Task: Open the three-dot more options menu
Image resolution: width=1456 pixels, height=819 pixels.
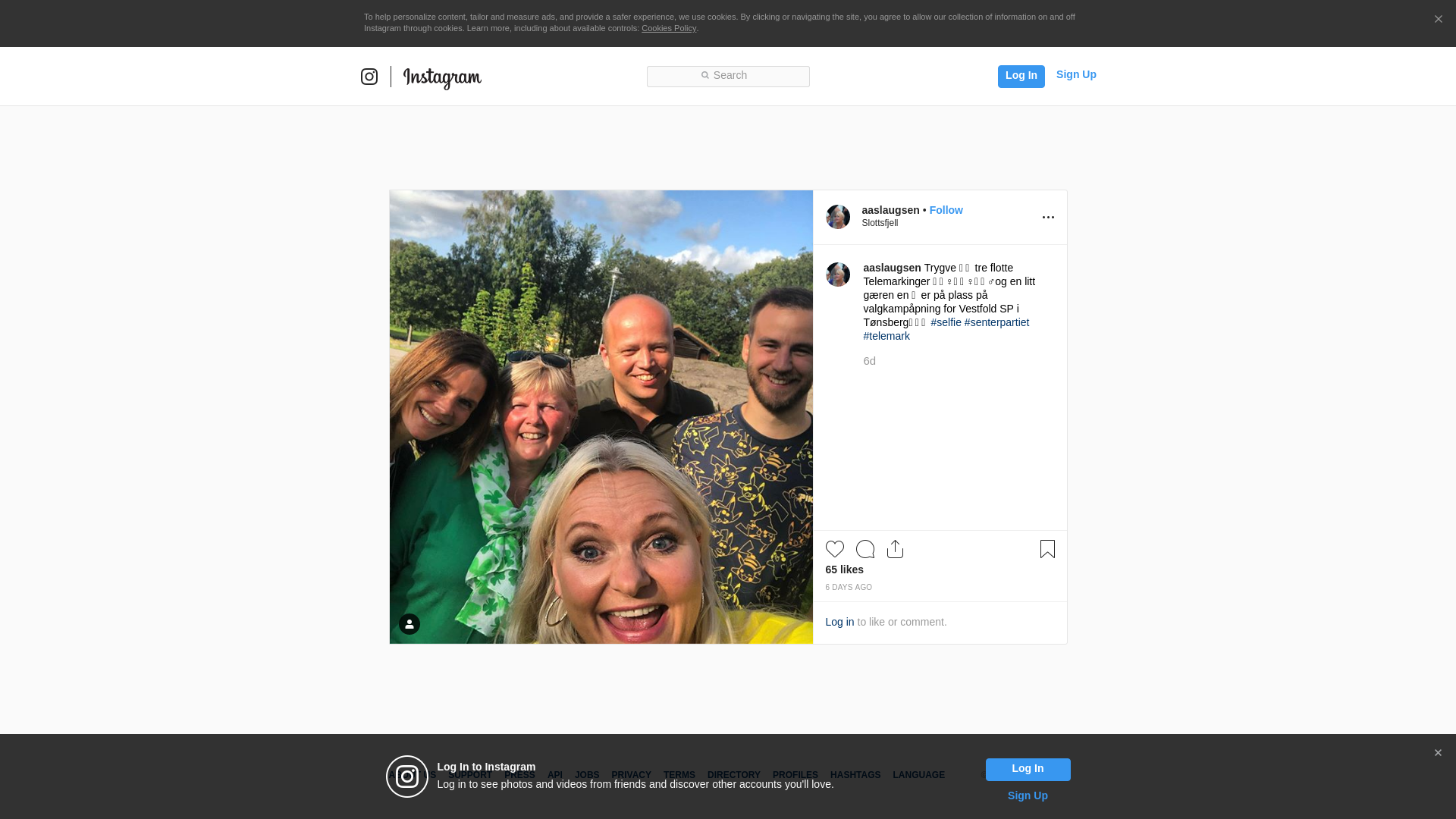Action: tap(1048, 218)
